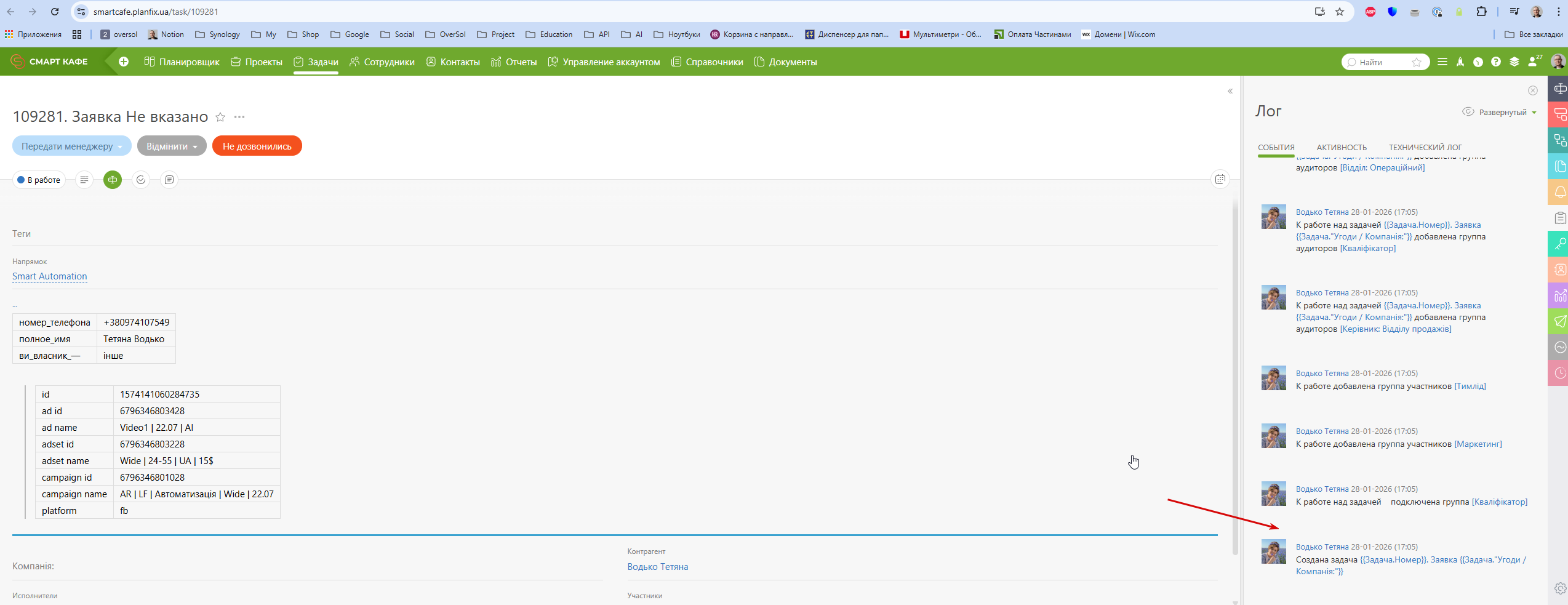Screen dimensions: 1568x605
Task: Toggle the В работе status button
Action: 39,180
